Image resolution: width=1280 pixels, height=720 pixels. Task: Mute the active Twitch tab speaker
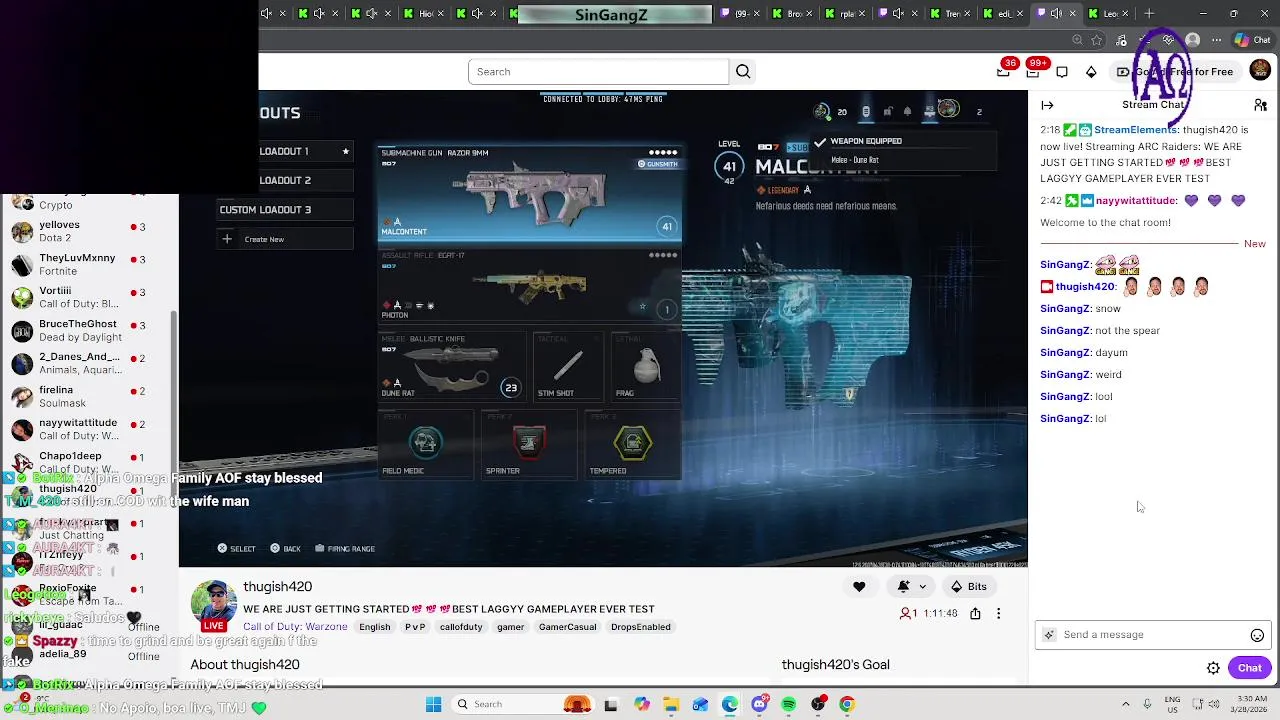coord(1056,13)
